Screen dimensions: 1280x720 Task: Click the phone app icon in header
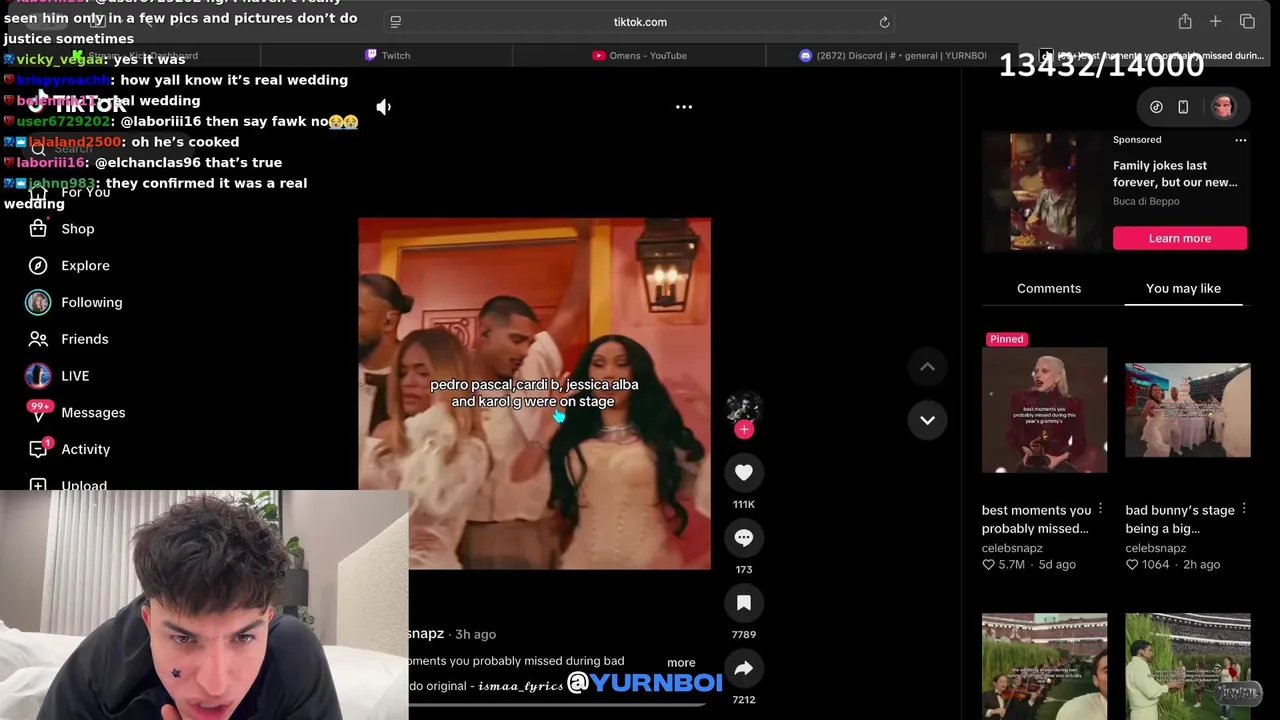(1183, 107)
